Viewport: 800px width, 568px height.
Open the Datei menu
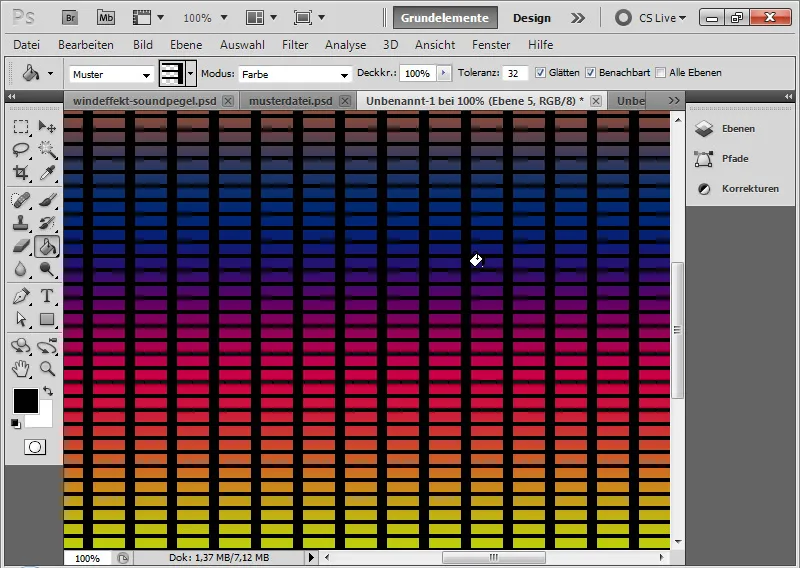pyautogui.click(x=27, y=45)
